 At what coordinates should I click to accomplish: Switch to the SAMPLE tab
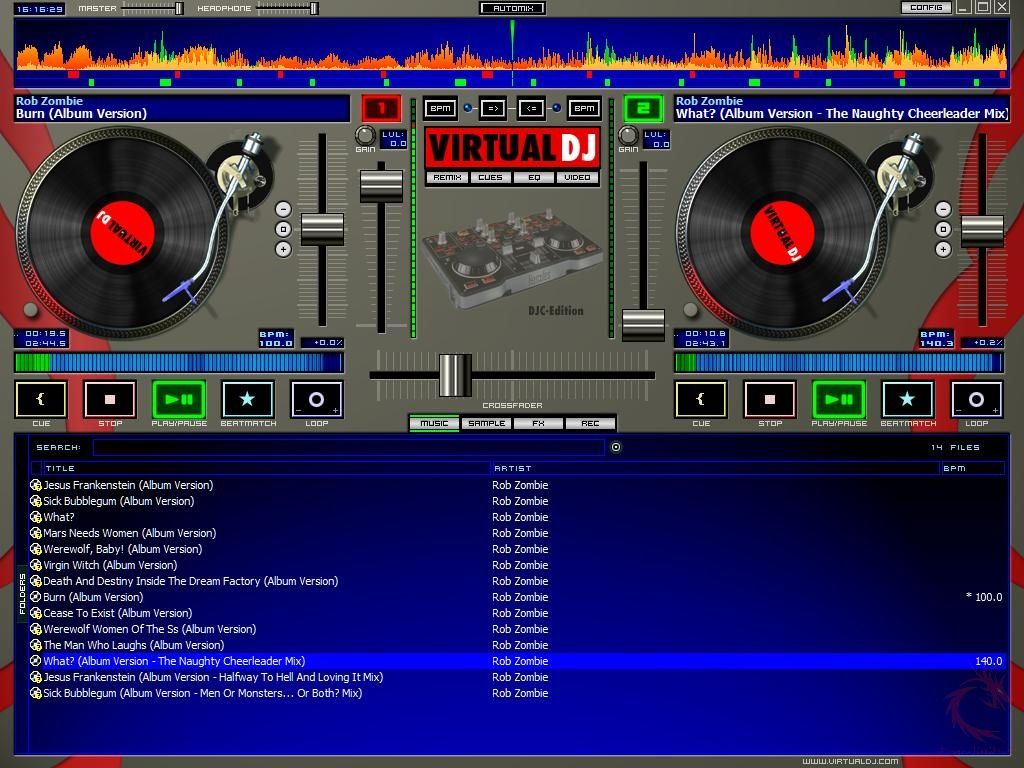point(487,423)
